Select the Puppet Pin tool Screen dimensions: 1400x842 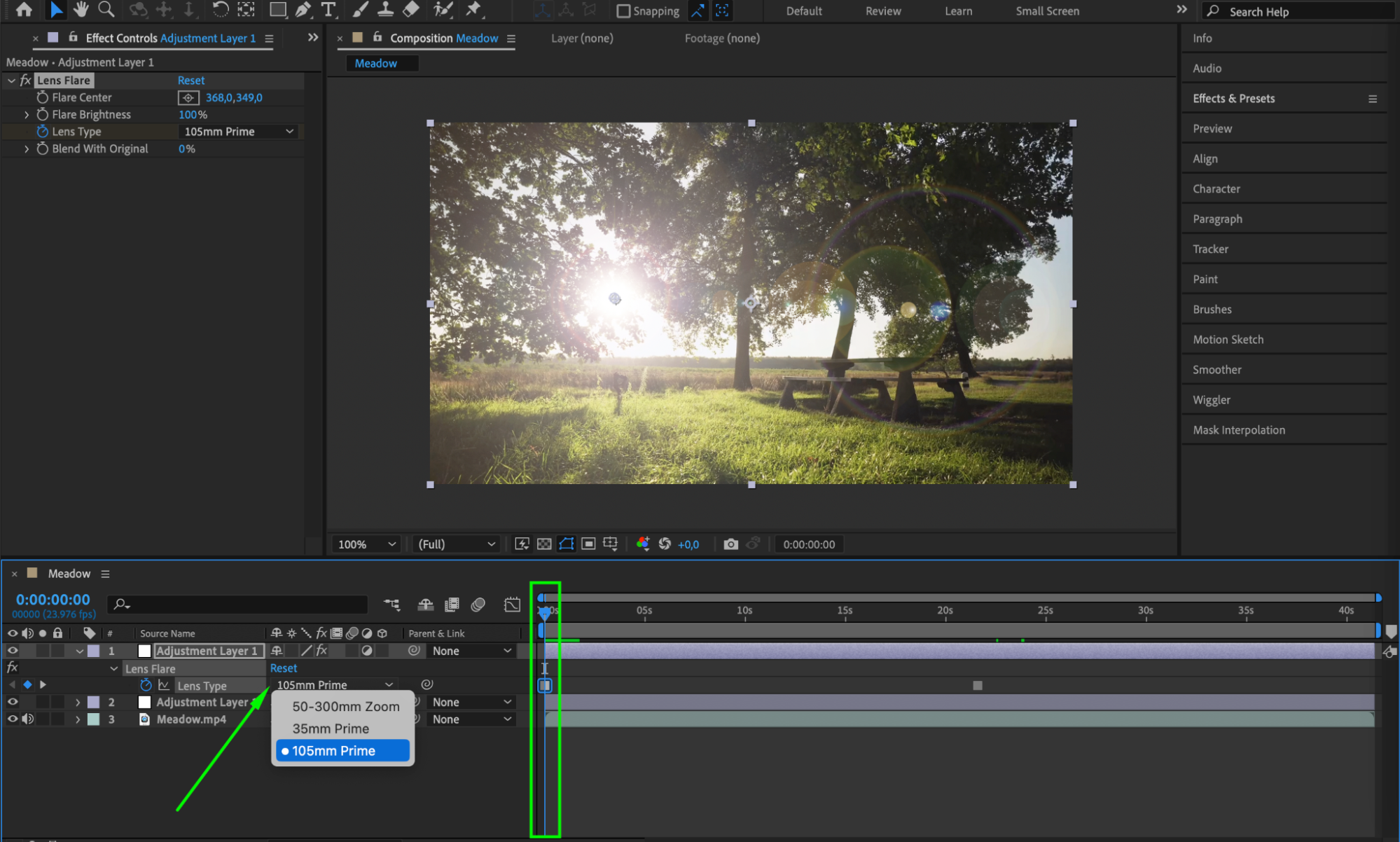point(473,9)
